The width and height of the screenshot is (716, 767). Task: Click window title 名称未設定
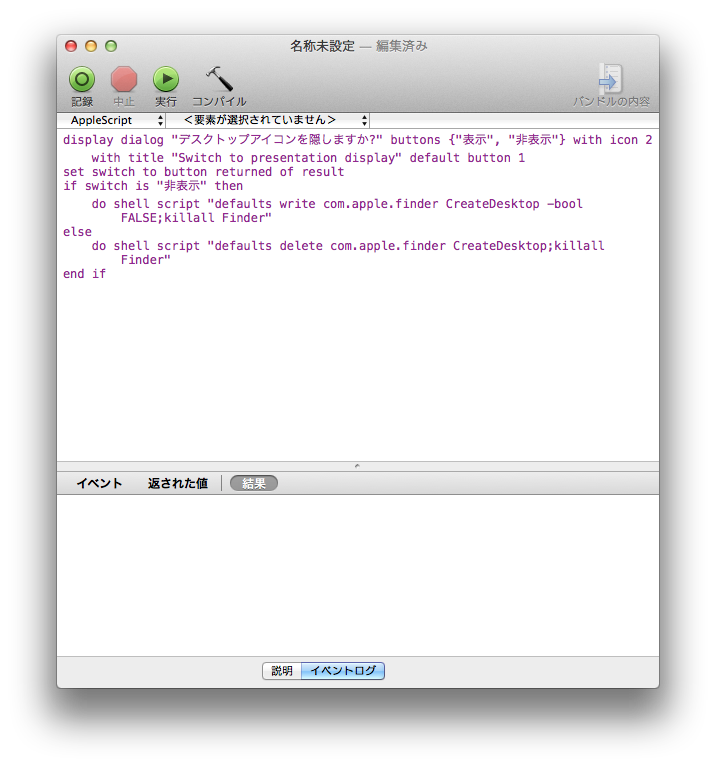tap(322, 46)
